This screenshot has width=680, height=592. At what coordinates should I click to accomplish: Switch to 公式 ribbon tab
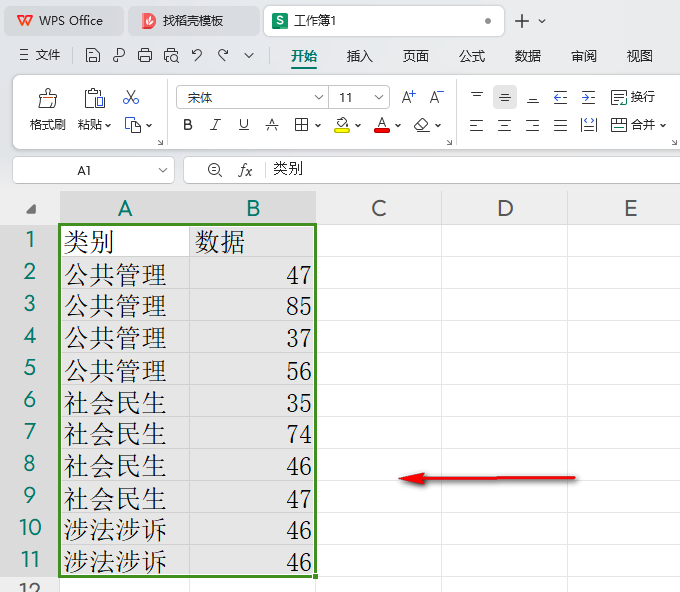[472, 56]
